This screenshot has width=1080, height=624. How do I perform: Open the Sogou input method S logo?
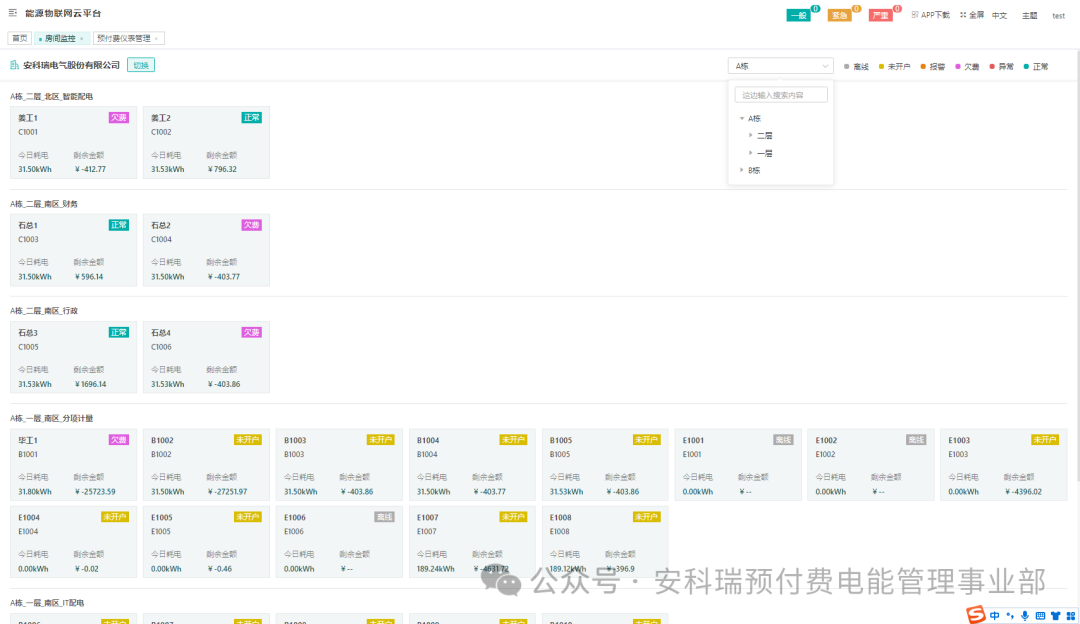tap(975, 614)
